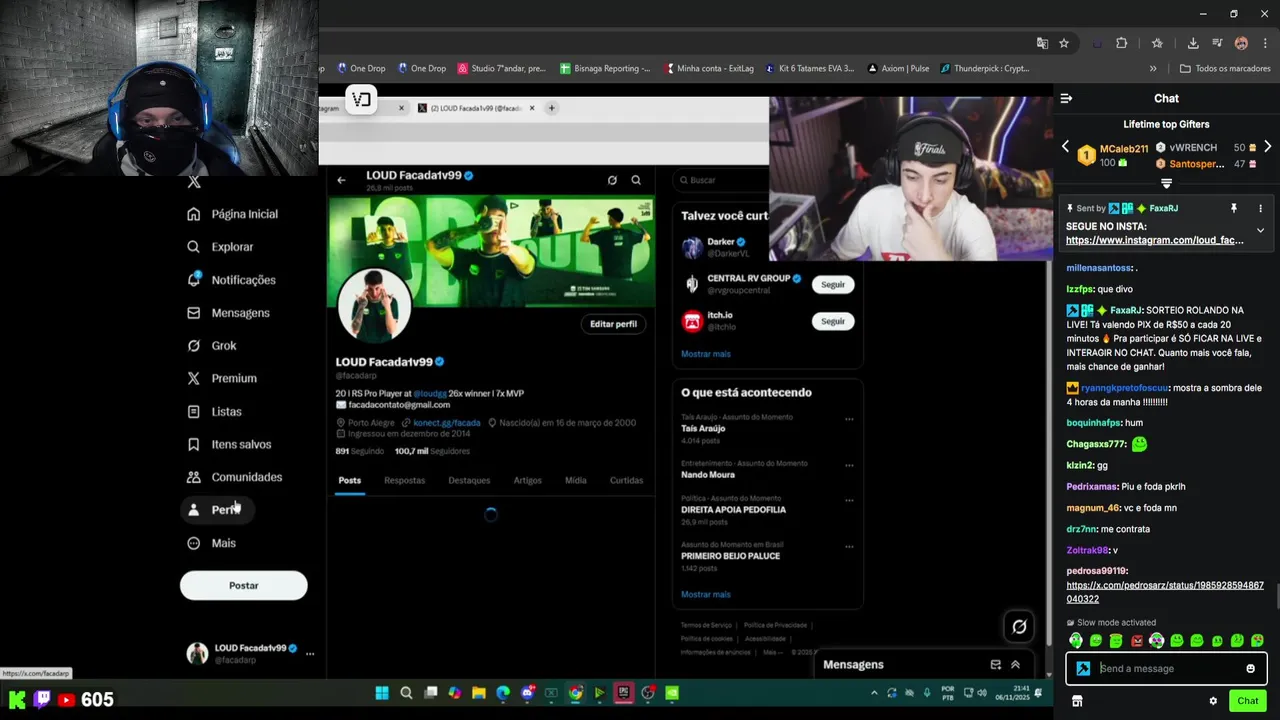Click the Send a message field

[1168, 669]
